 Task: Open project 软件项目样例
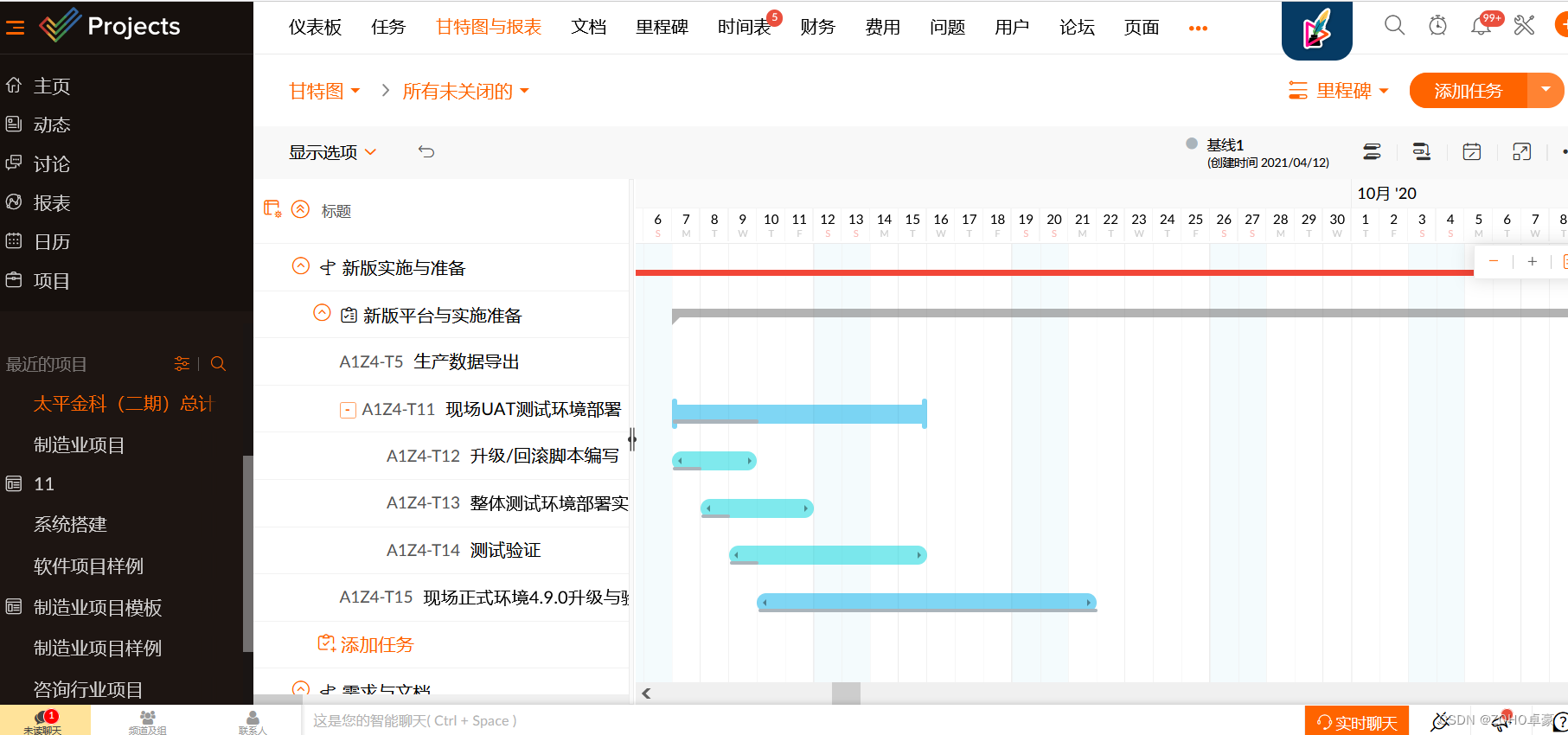[88, 566]
